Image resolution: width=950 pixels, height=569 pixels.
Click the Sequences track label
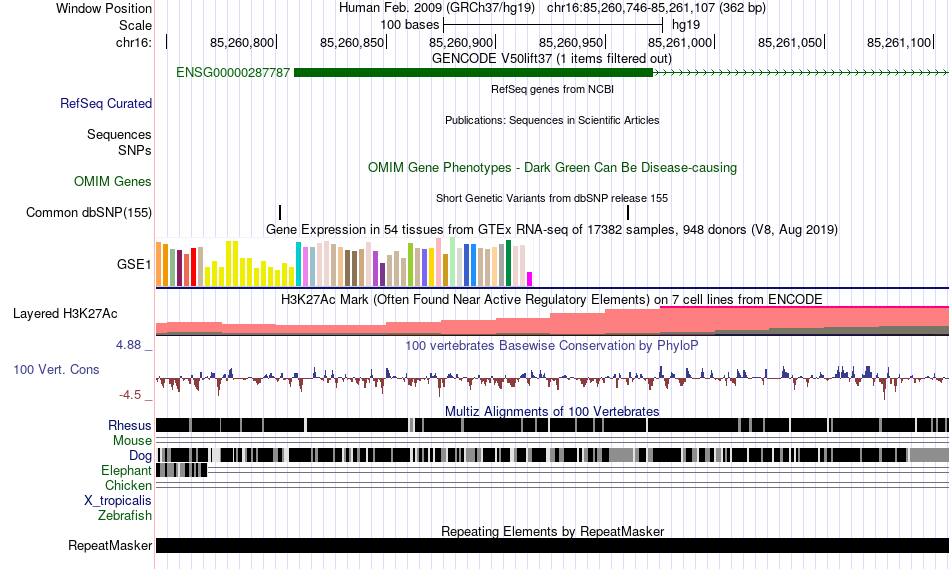point(119,135)
